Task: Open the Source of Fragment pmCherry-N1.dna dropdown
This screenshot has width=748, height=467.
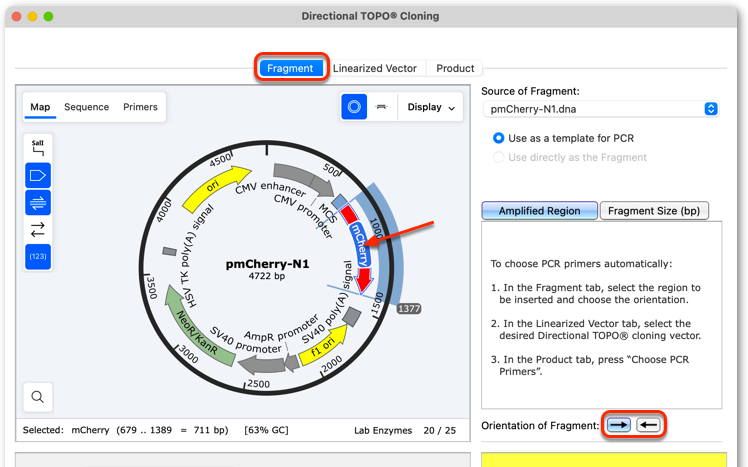Action: (601, 109)
